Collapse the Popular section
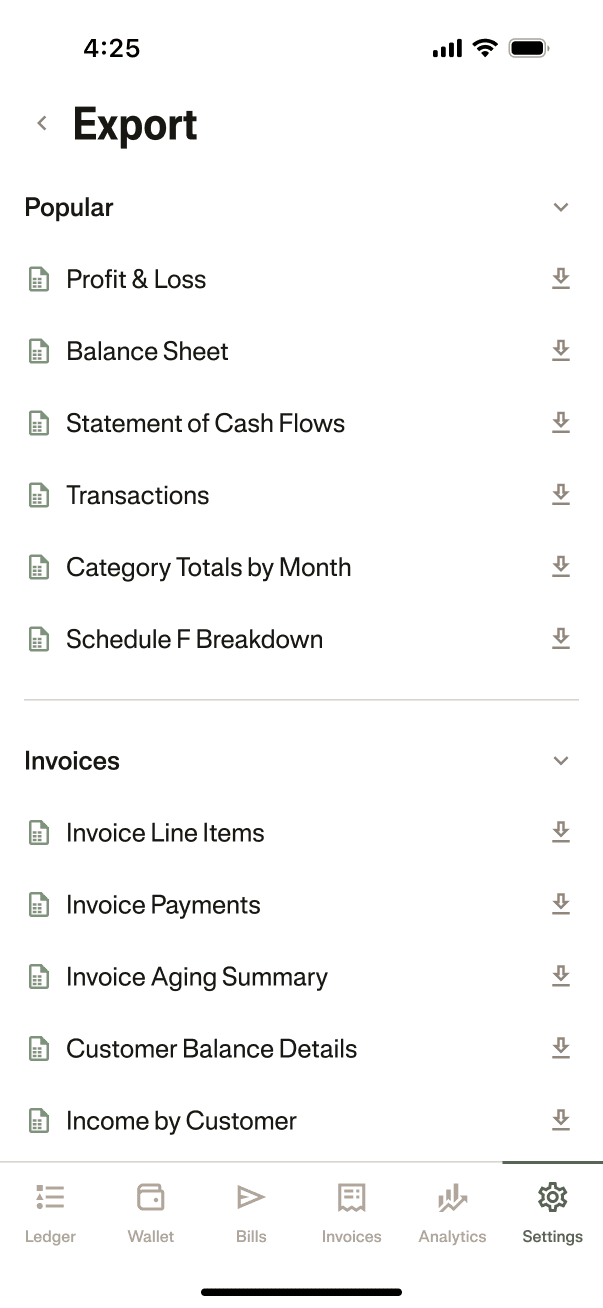Image resolution: width=603 pixels, height=1308 pixels. pyautogui.click(x=561, y=207)
